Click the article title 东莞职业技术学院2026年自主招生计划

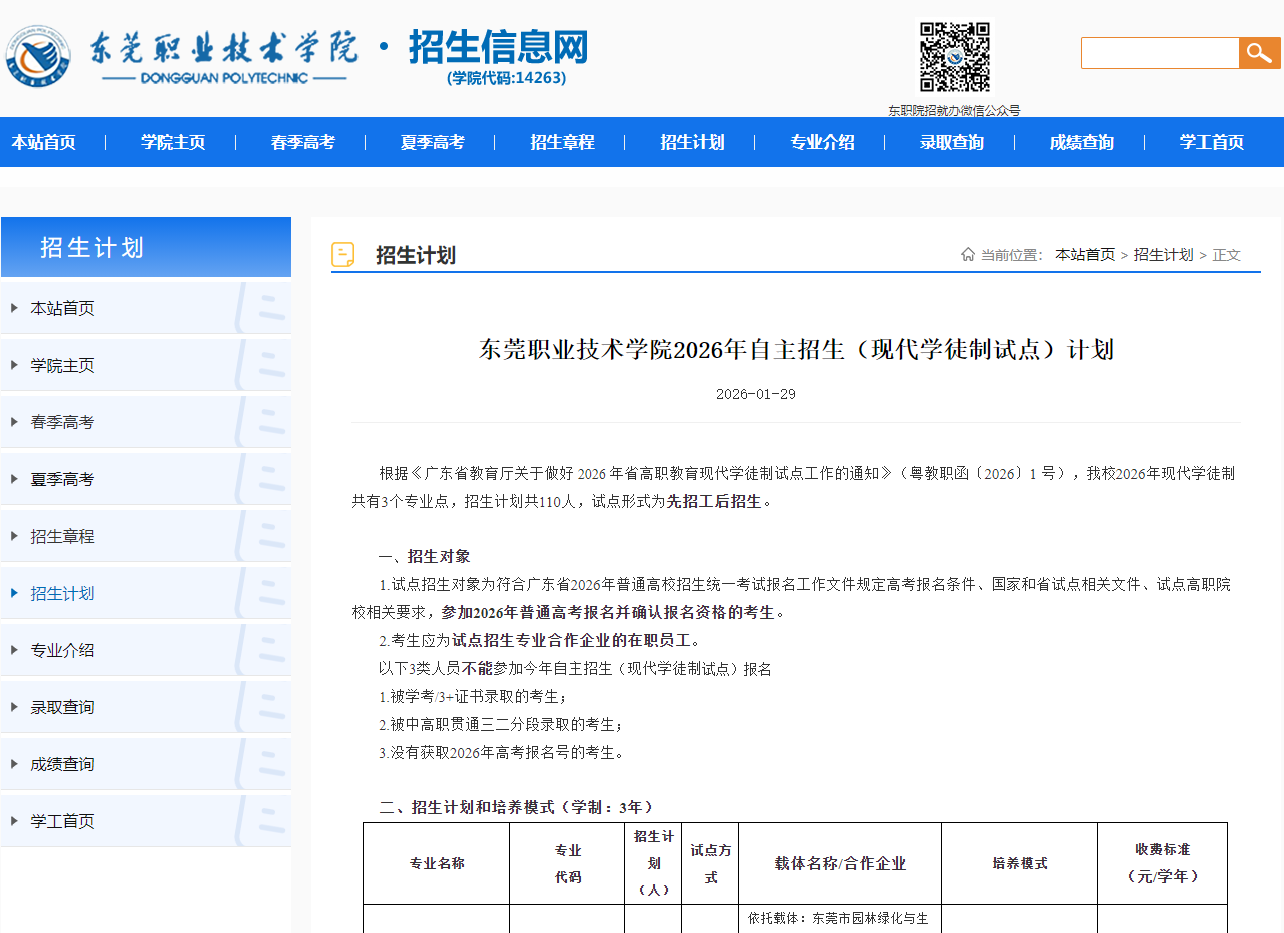point(796,349)
